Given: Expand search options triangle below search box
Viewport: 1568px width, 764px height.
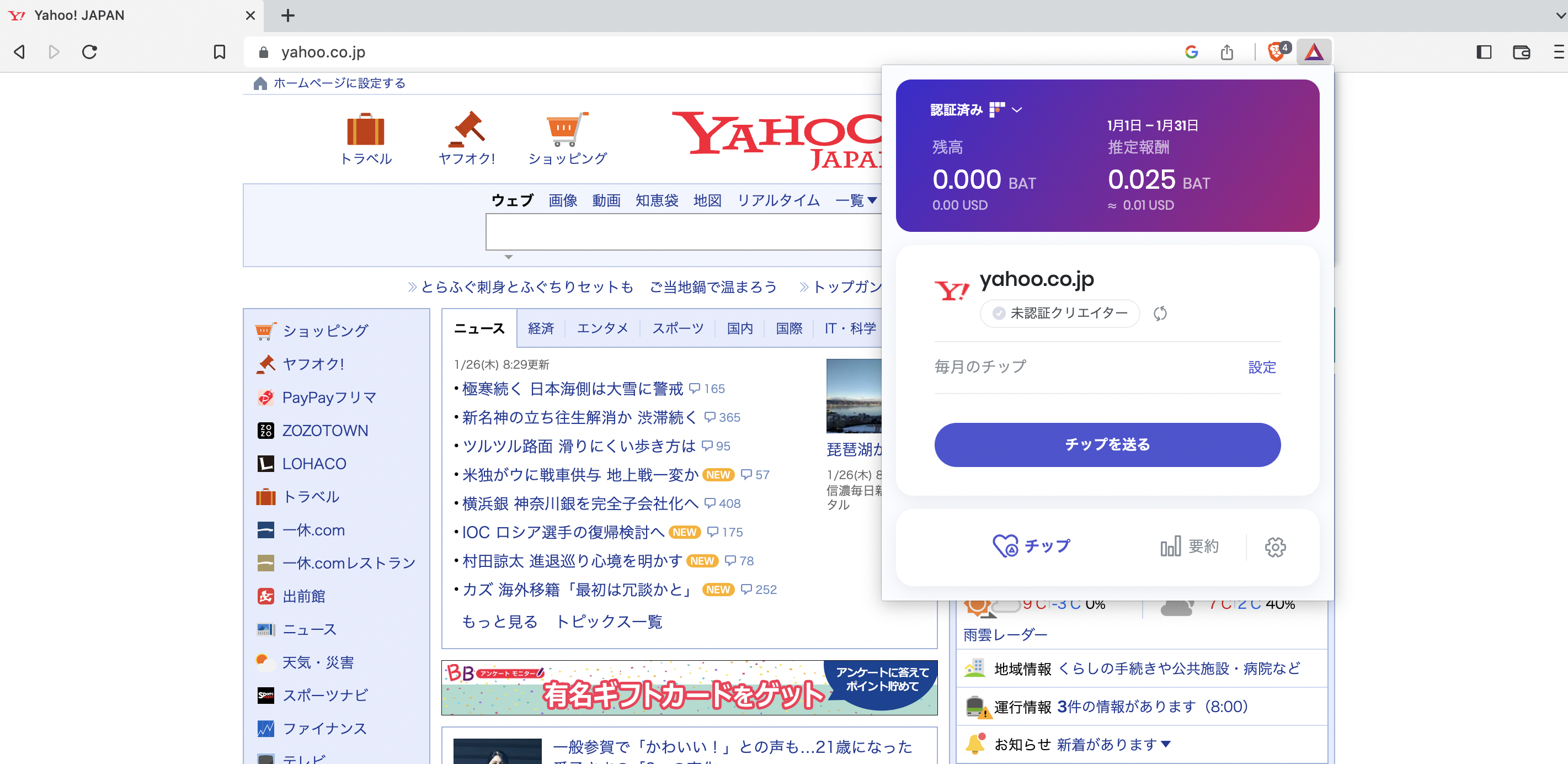Looking at the screenshot, I should pos(508,257).
